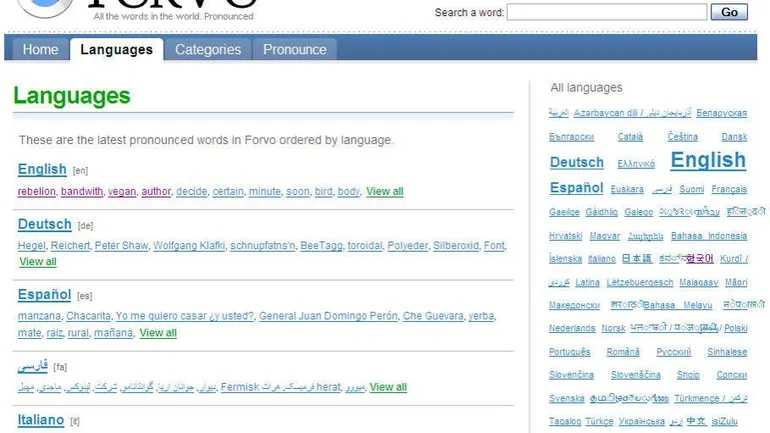The height and width of the screenshot is (433, 770).
Task: Switch to the Categories tab
Action: click(208, 49)
